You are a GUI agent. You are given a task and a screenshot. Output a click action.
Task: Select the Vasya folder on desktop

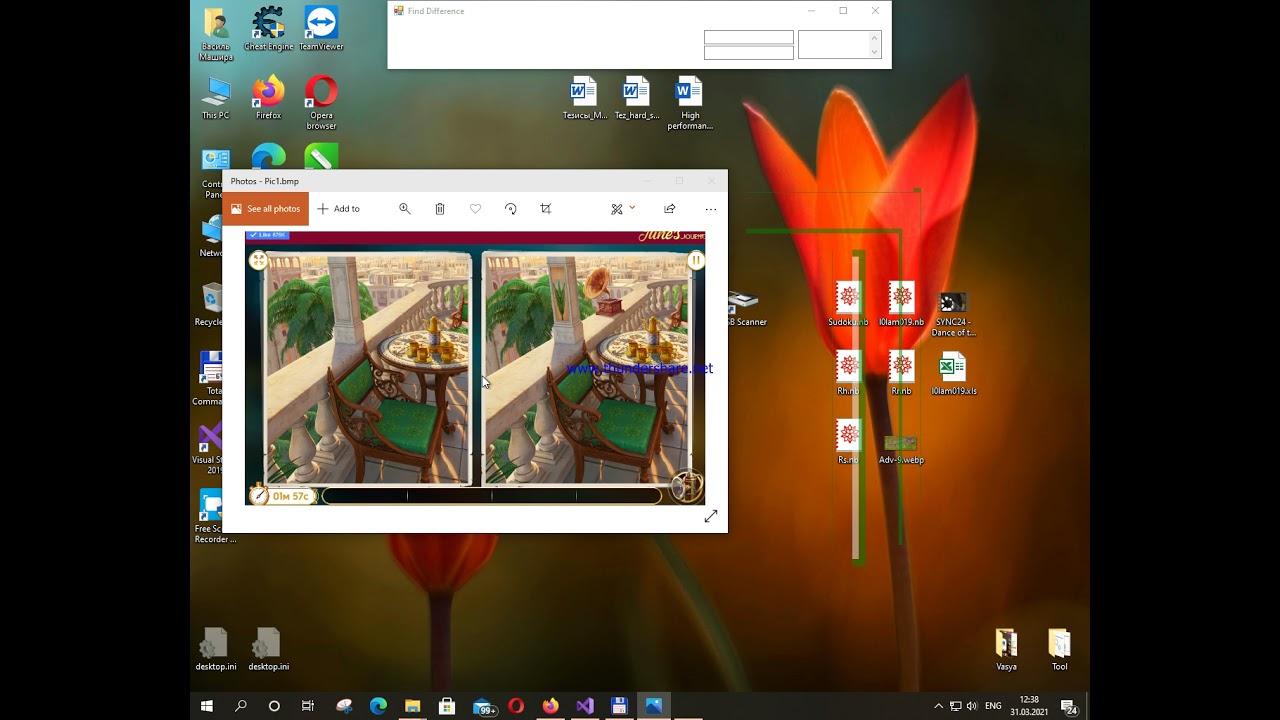pyautogui.click(x=1006, y=650)
